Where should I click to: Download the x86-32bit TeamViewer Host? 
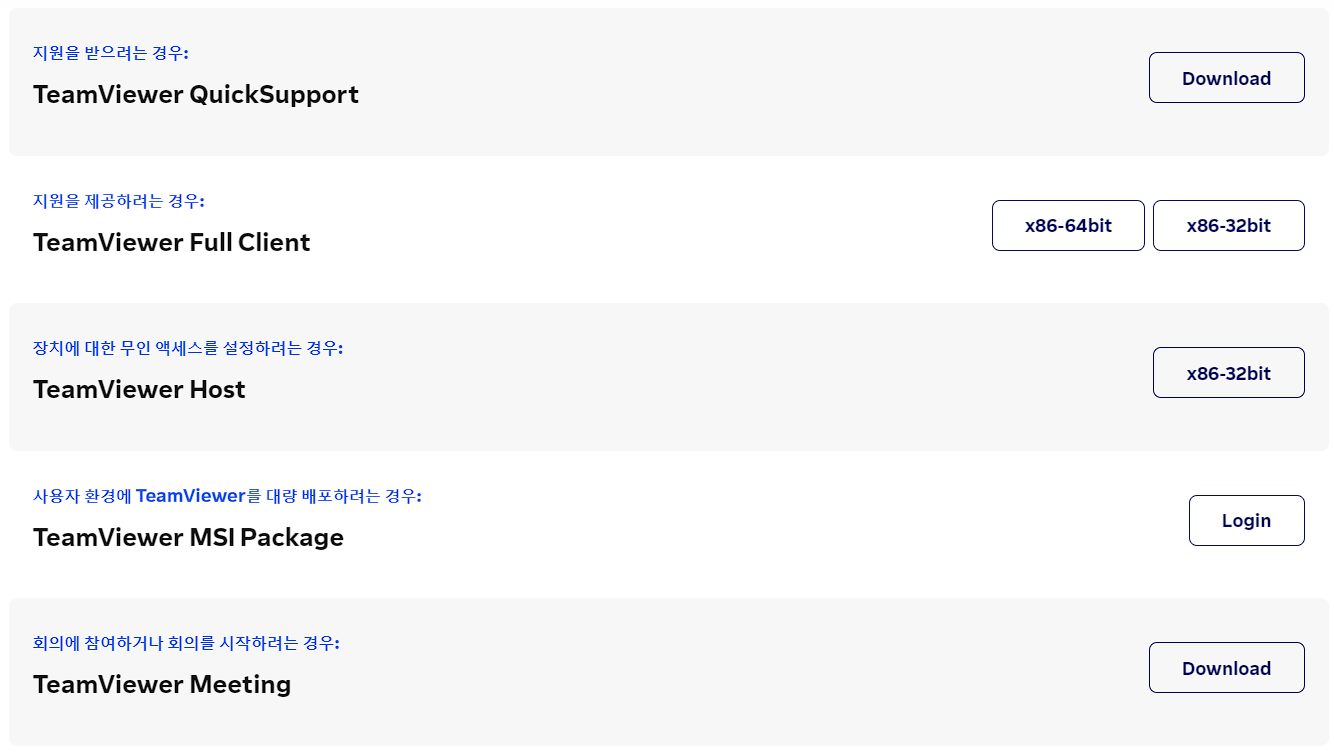[x=1228, y=372]
